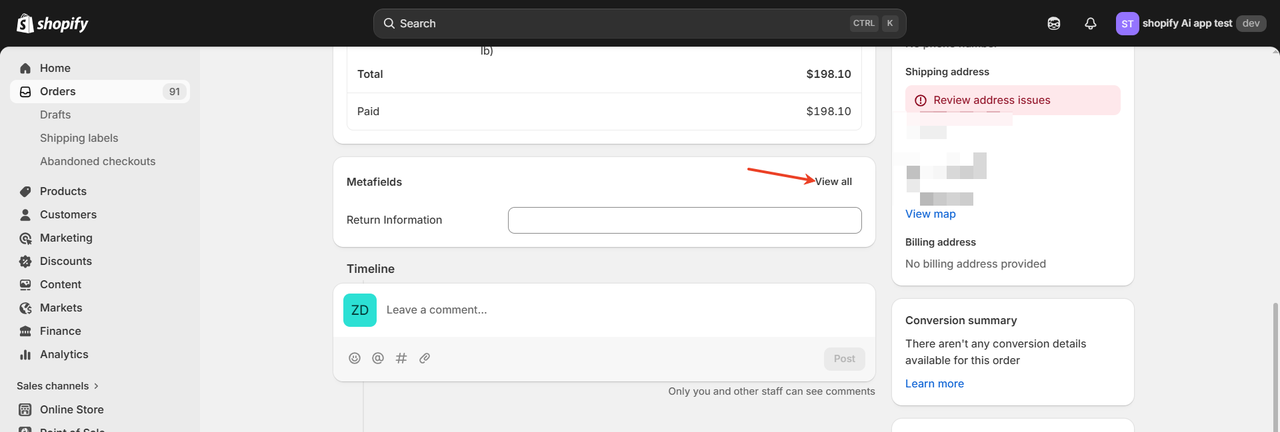Open the shopify Ai app test store menu
The height and width of the screenshot is (432, 1280).
coord(1190,23)
